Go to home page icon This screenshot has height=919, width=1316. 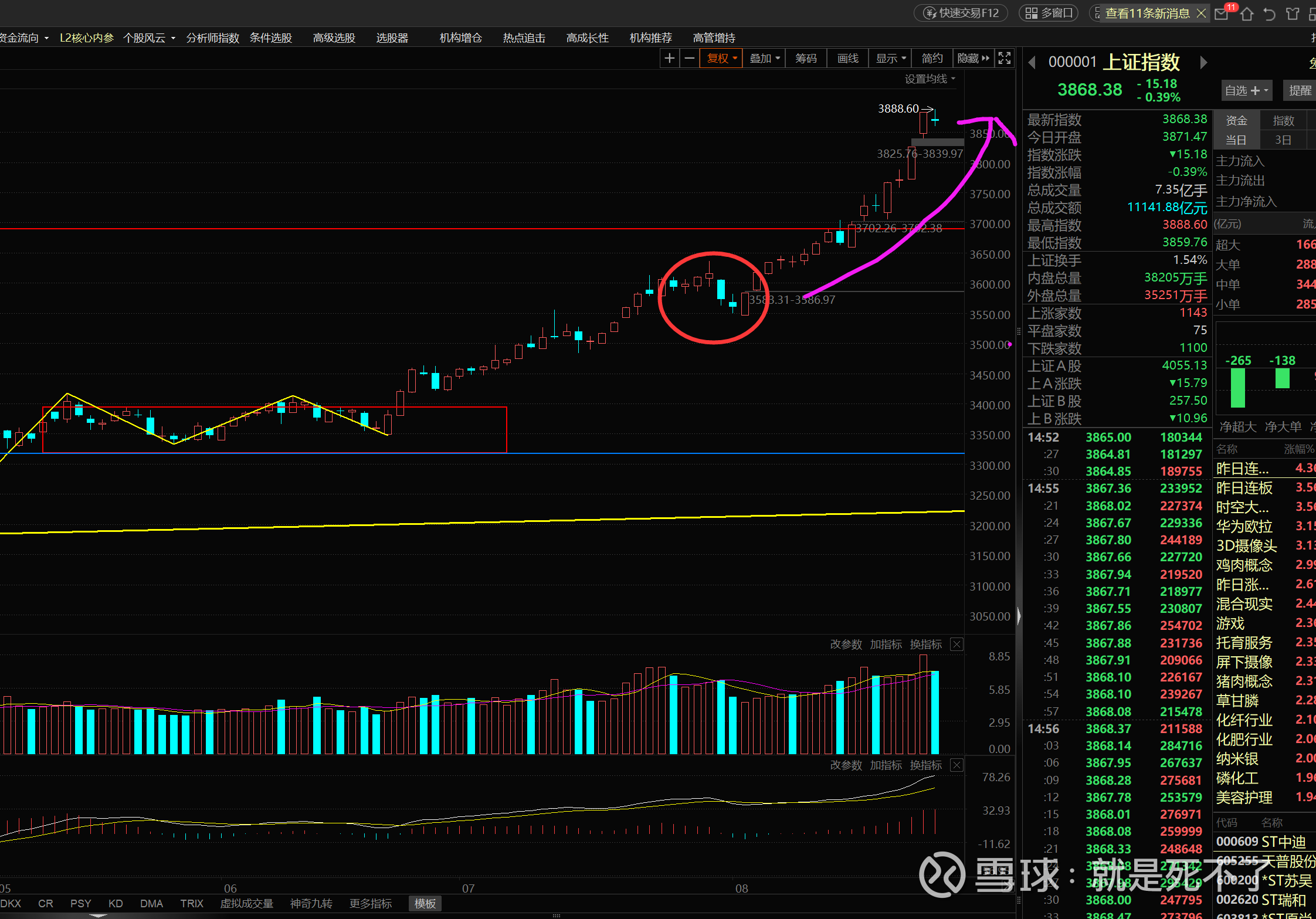tap(1247, 13)
